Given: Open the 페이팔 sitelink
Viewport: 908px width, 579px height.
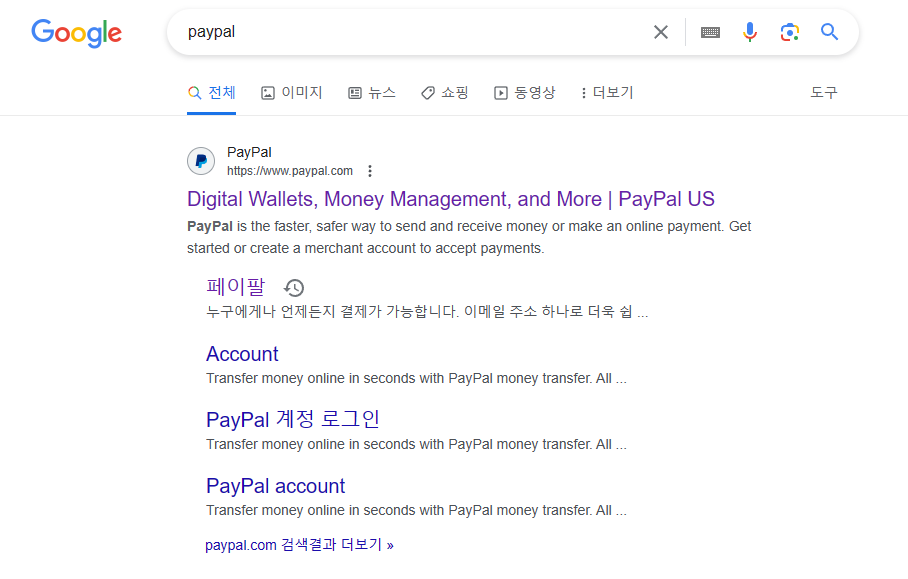Looking at the screenshot, I should pos(235,287).
